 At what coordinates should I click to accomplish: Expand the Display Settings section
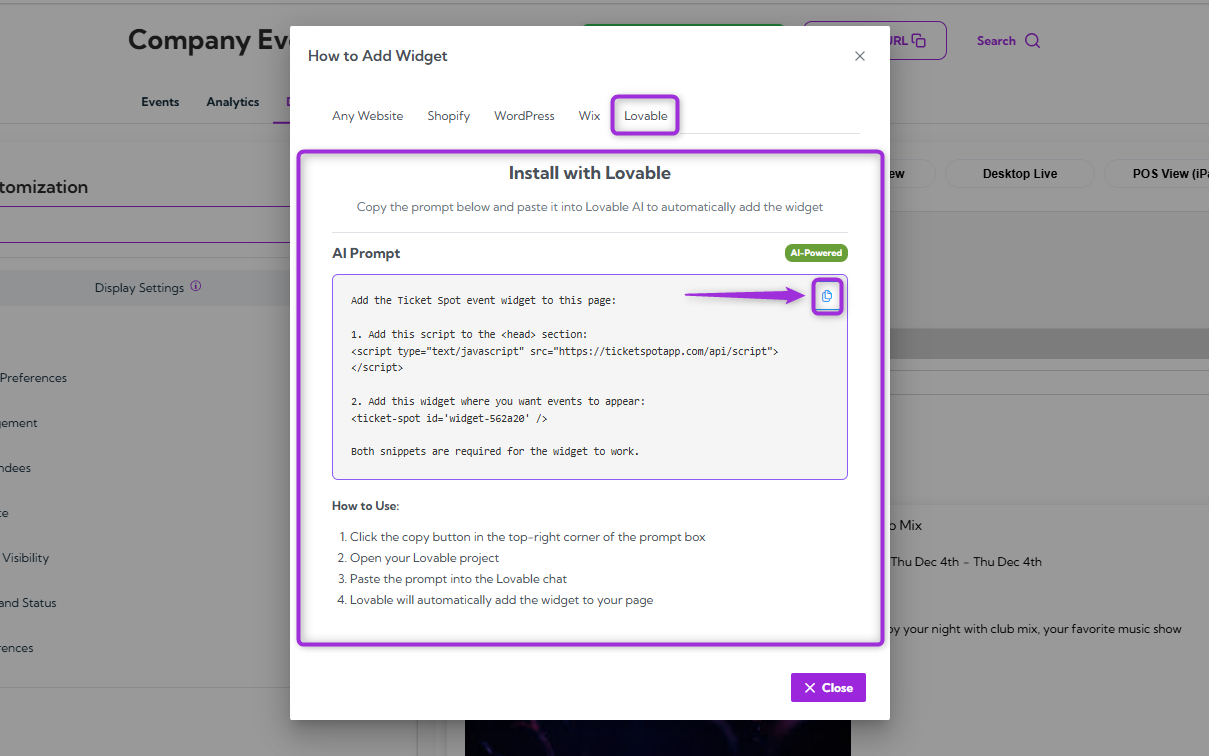(x=147, y=288)
